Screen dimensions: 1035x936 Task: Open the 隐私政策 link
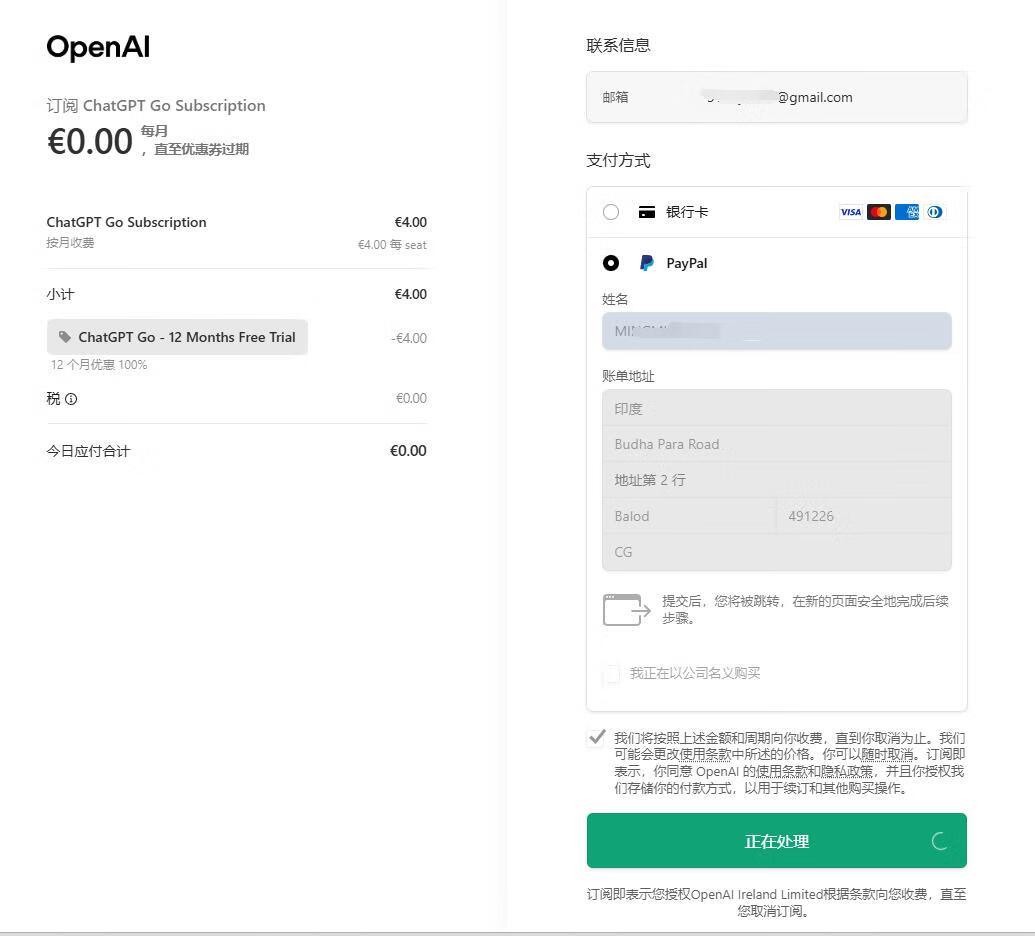coord(847,772)
